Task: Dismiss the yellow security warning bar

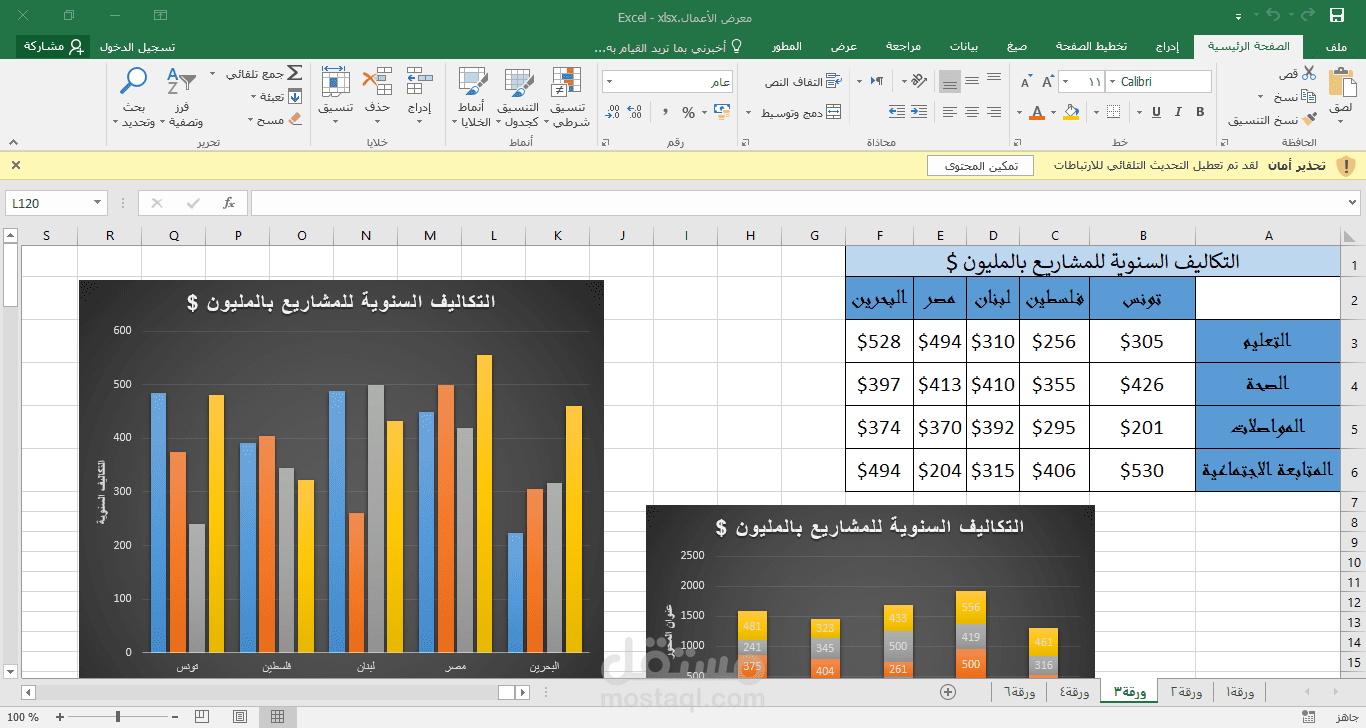Action: click(x=15, y=165)
